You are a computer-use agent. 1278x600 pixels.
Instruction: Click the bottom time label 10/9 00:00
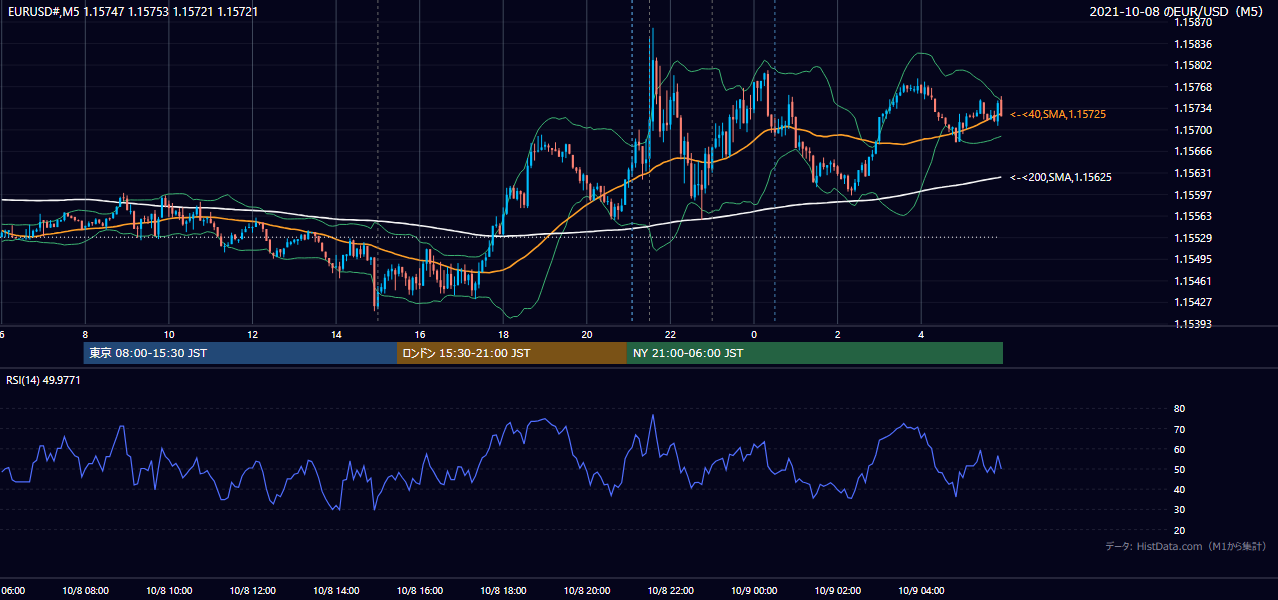(x=754, y=591)
